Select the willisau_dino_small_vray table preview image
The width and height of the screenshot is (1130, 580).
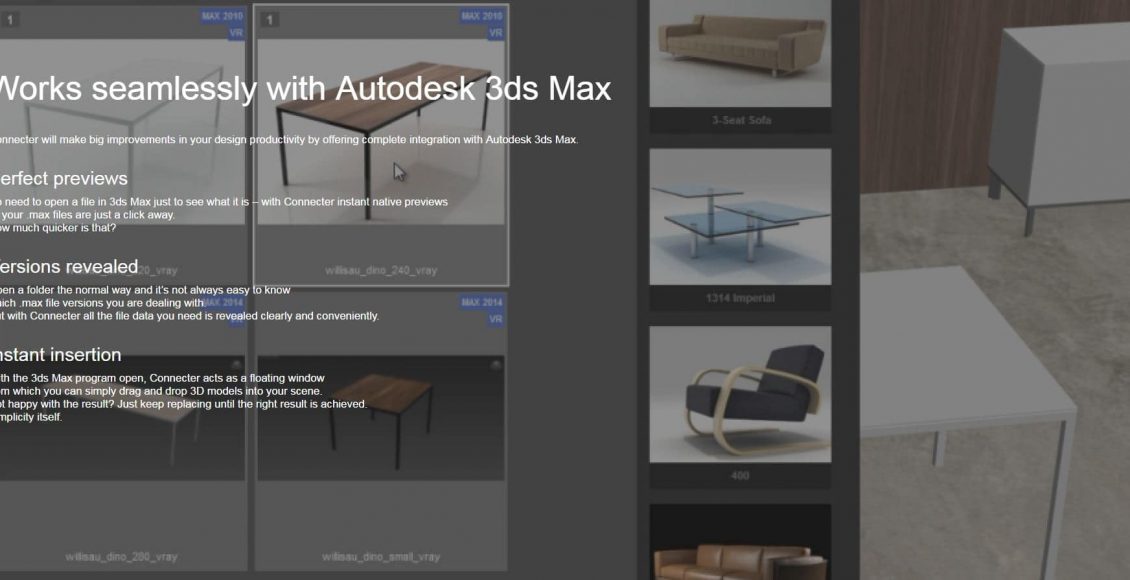coord(380,420)
